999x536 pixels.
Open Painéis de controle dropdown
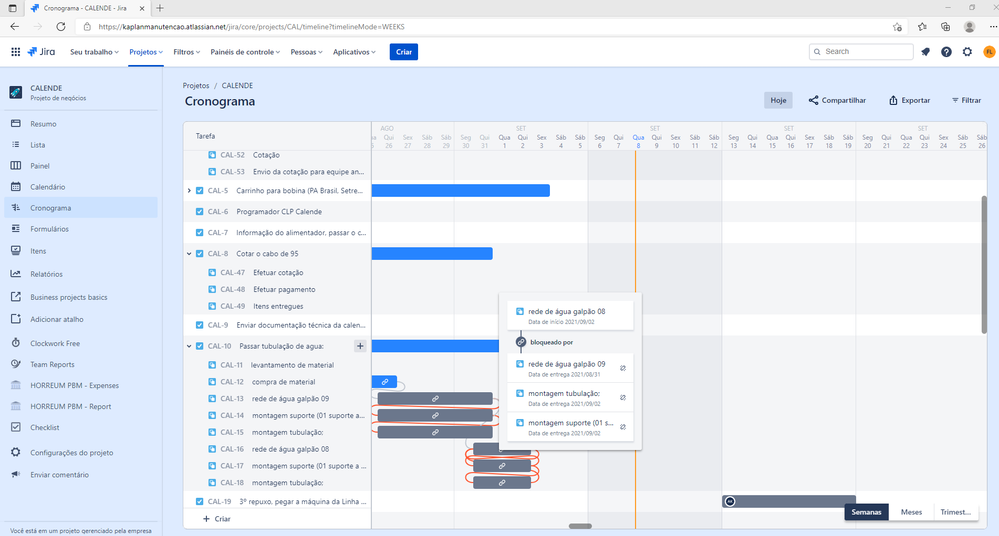pos(245,52)
